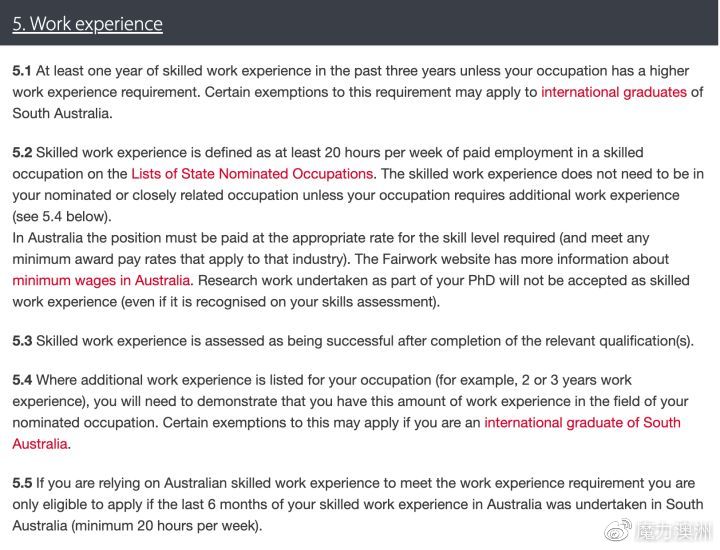720x550 pixels.
Task: Click the 'Australia.' link continuation in 5.4
Action: (x=40, y=443)
